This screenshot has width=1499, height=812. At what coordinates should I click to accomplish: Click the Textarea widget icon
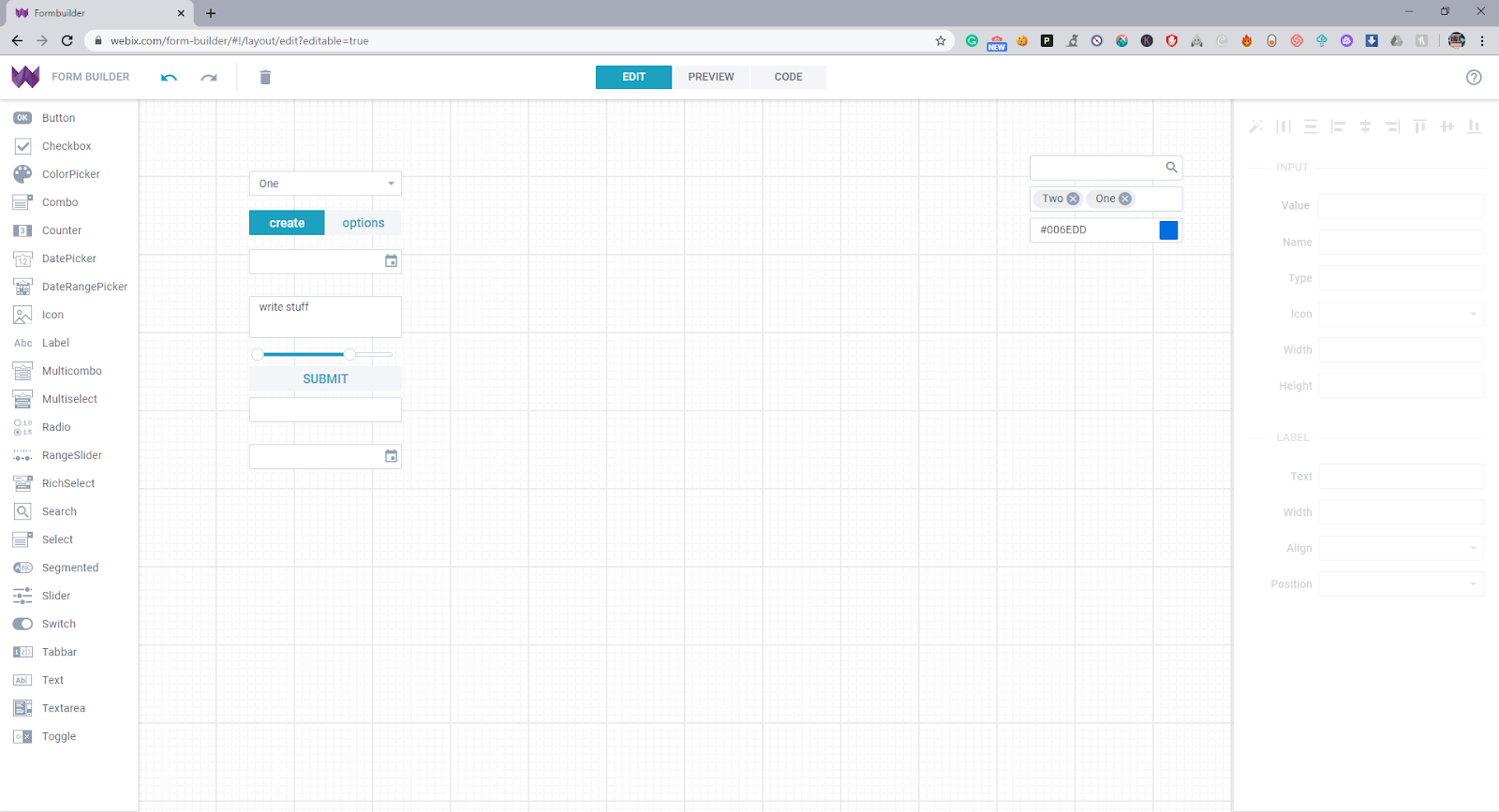pos(22,708)
